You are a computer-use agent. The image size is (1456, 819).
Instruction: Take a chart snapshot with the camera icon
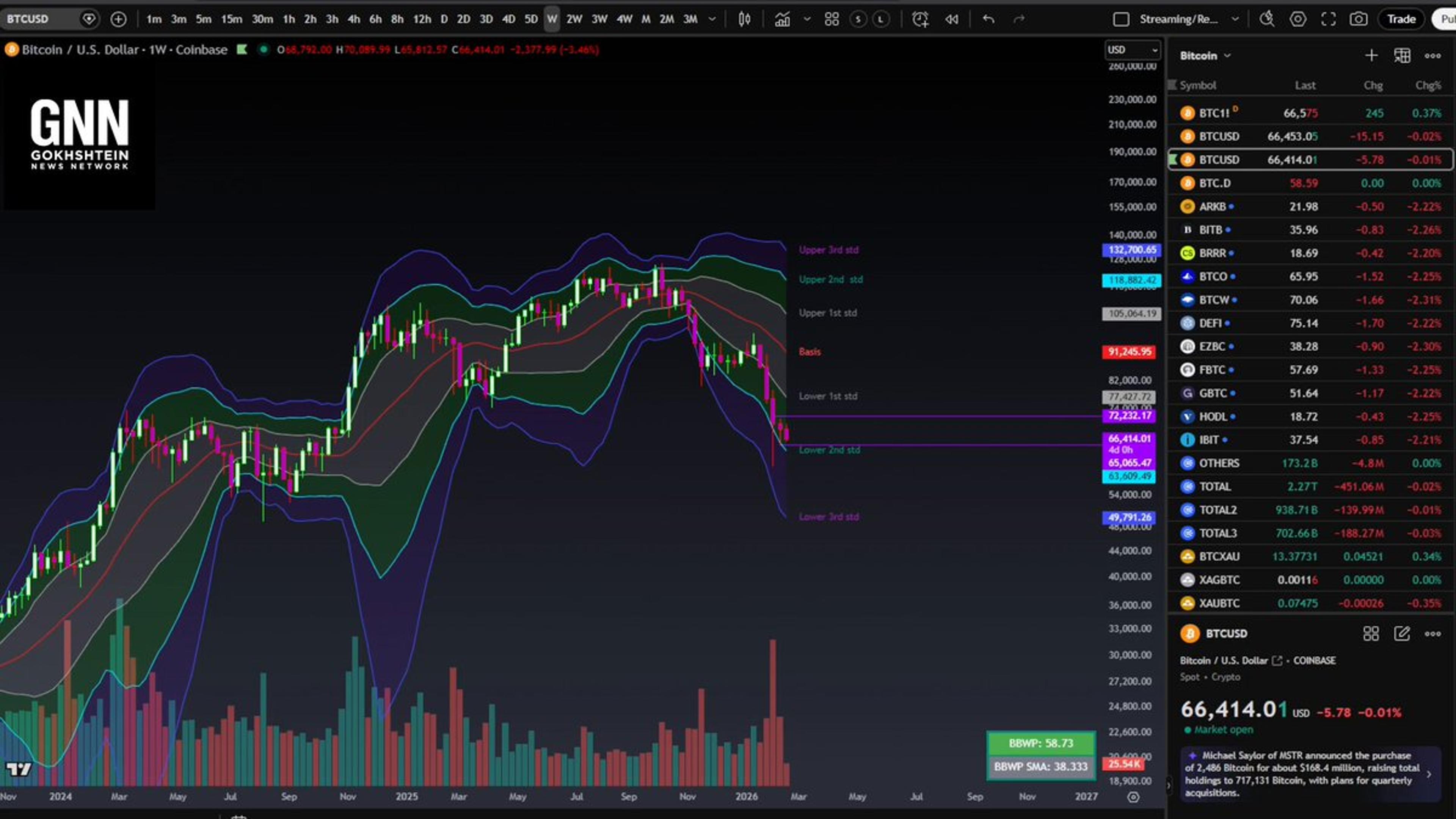point(1359,19)
